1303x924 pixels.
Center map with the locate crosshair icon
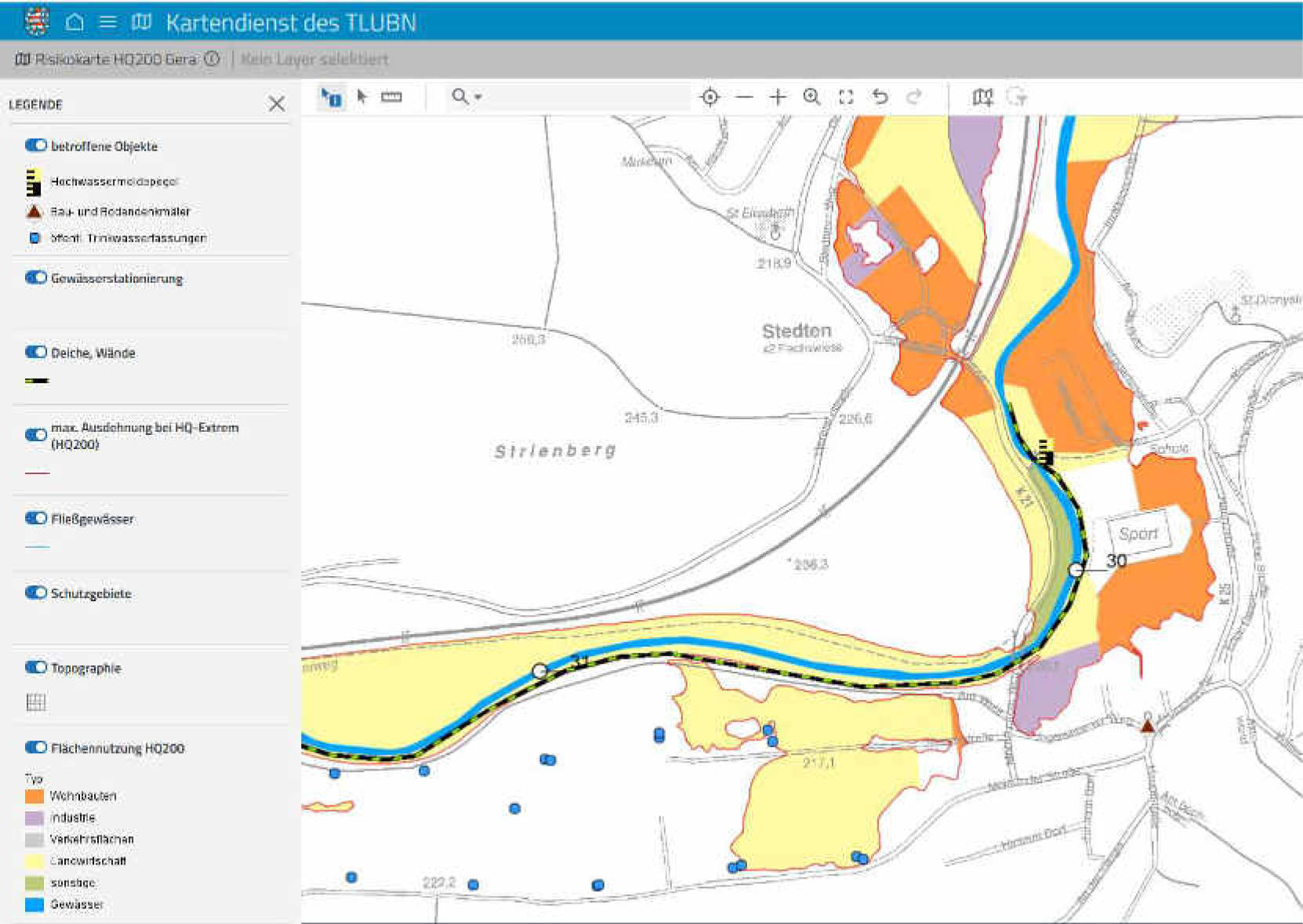pyautogui.click(x=710, y=96)
